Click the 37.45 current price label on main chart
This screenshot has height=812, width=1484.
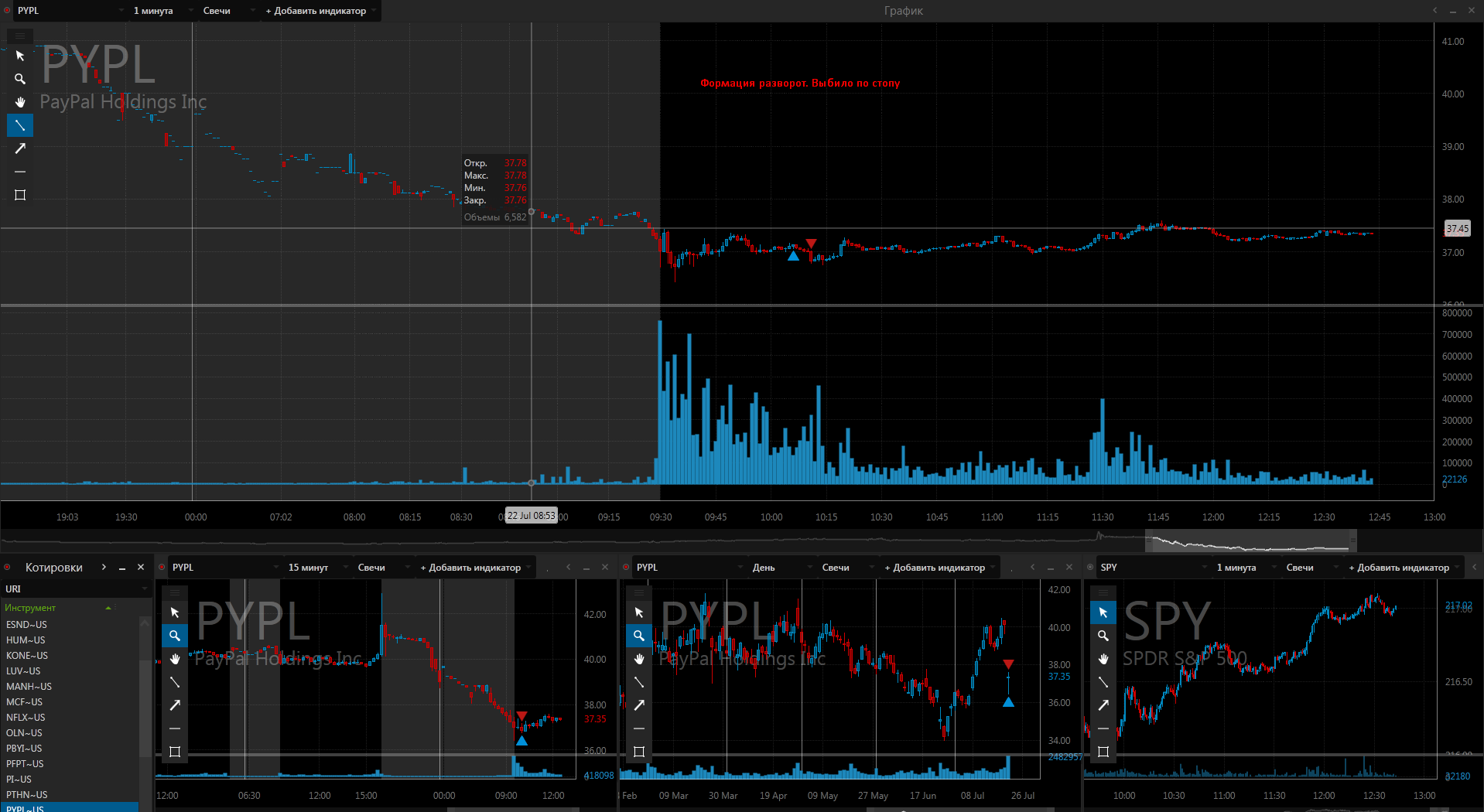[1457, 228]
